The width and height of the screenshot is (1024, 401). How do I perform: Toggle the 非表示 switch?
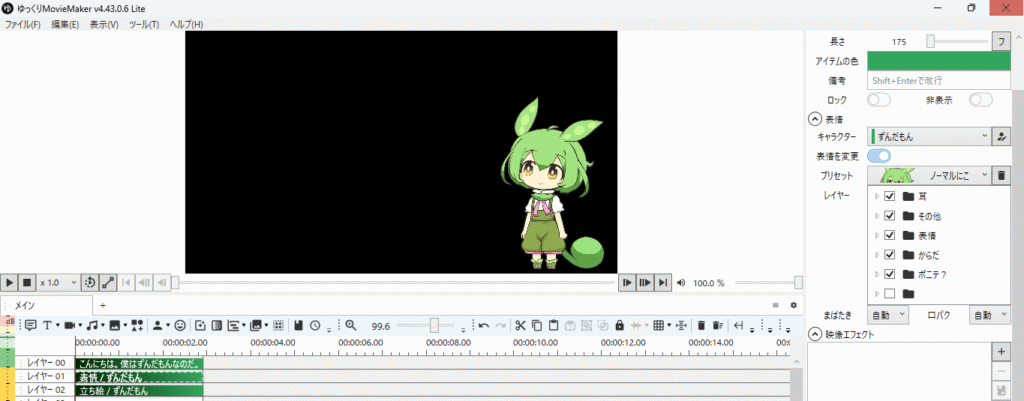click(980, 100)
